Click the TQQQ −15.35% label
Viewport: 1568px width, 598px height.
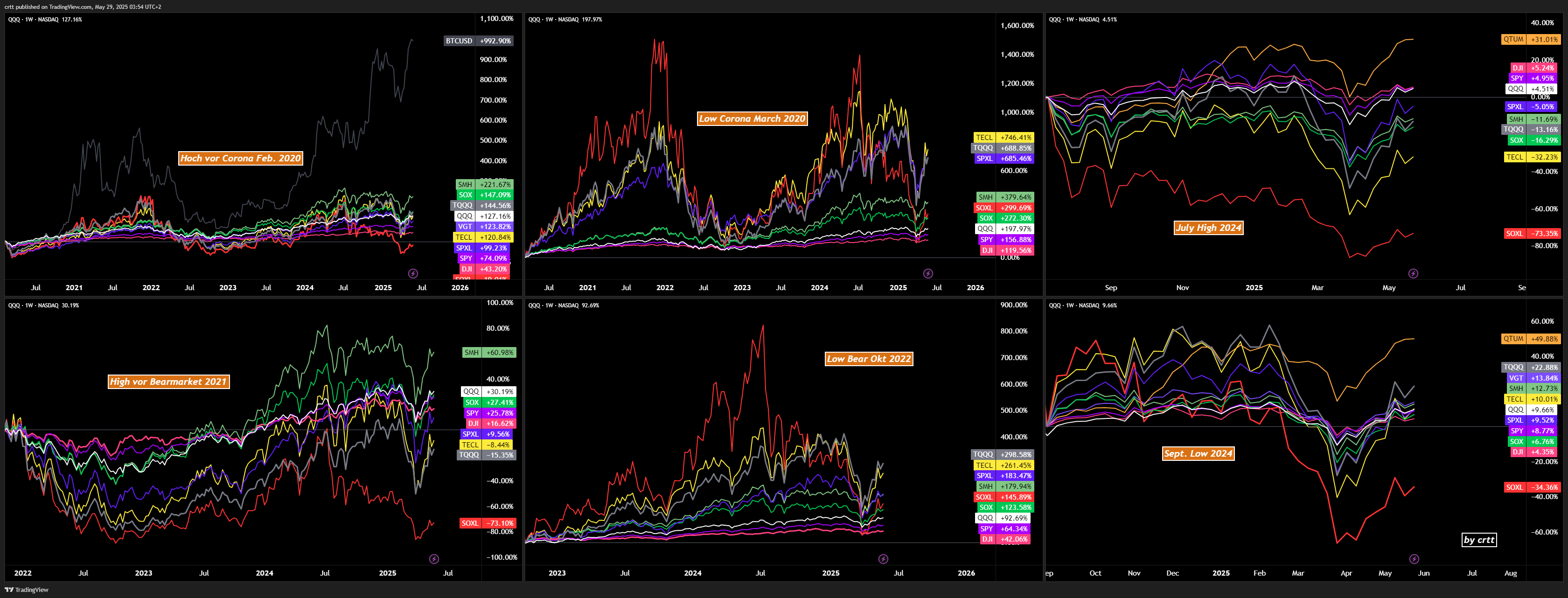pyautogui.click(x=486, y=455)
